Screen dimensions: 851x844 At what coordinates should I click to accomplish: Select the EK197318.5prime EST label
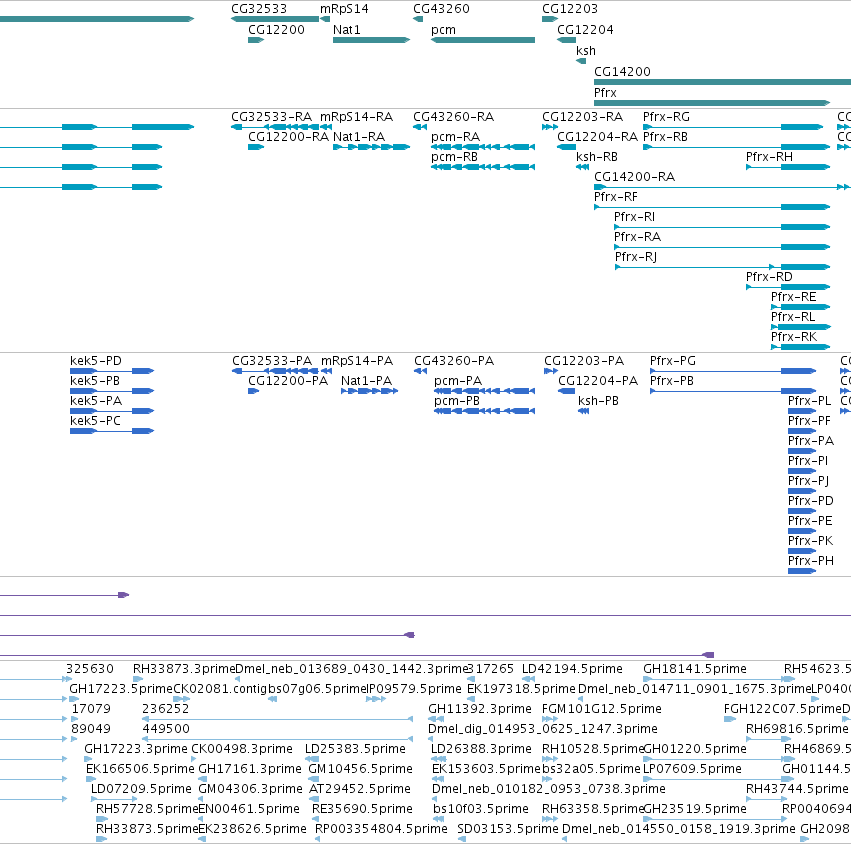pyautogui.click(x=521, y=689)
